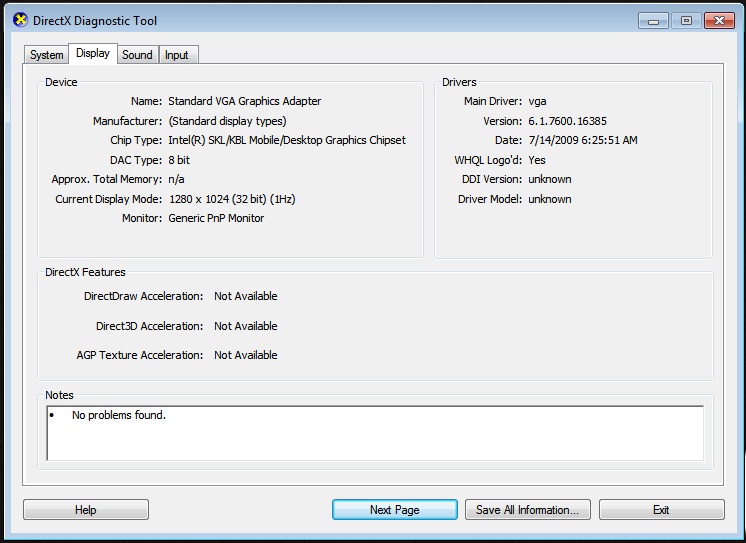
Task: Click the Intel SKL/KBL chip type value
Action: 287,140
